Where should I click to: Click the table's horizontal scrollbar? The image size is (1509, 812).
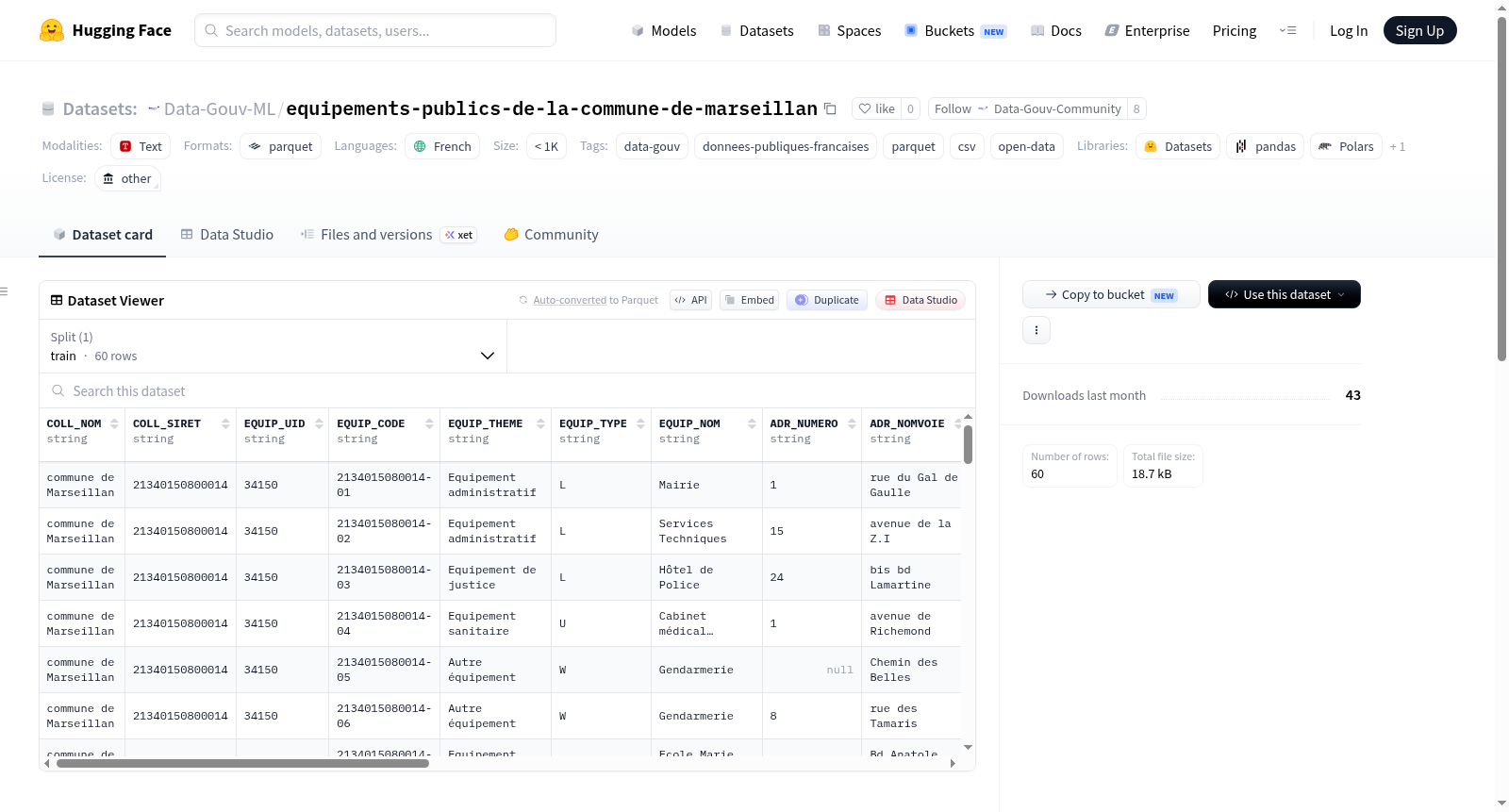pyautogui.click(x=242, y=763)
